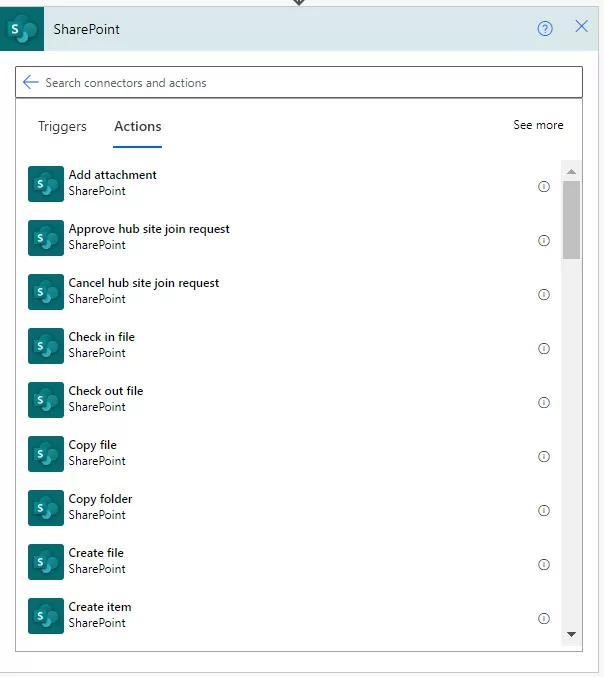Viewport: 604px width, 677px height.
Task: Close the SharePoint connector panel
Action: coord(581,27)
